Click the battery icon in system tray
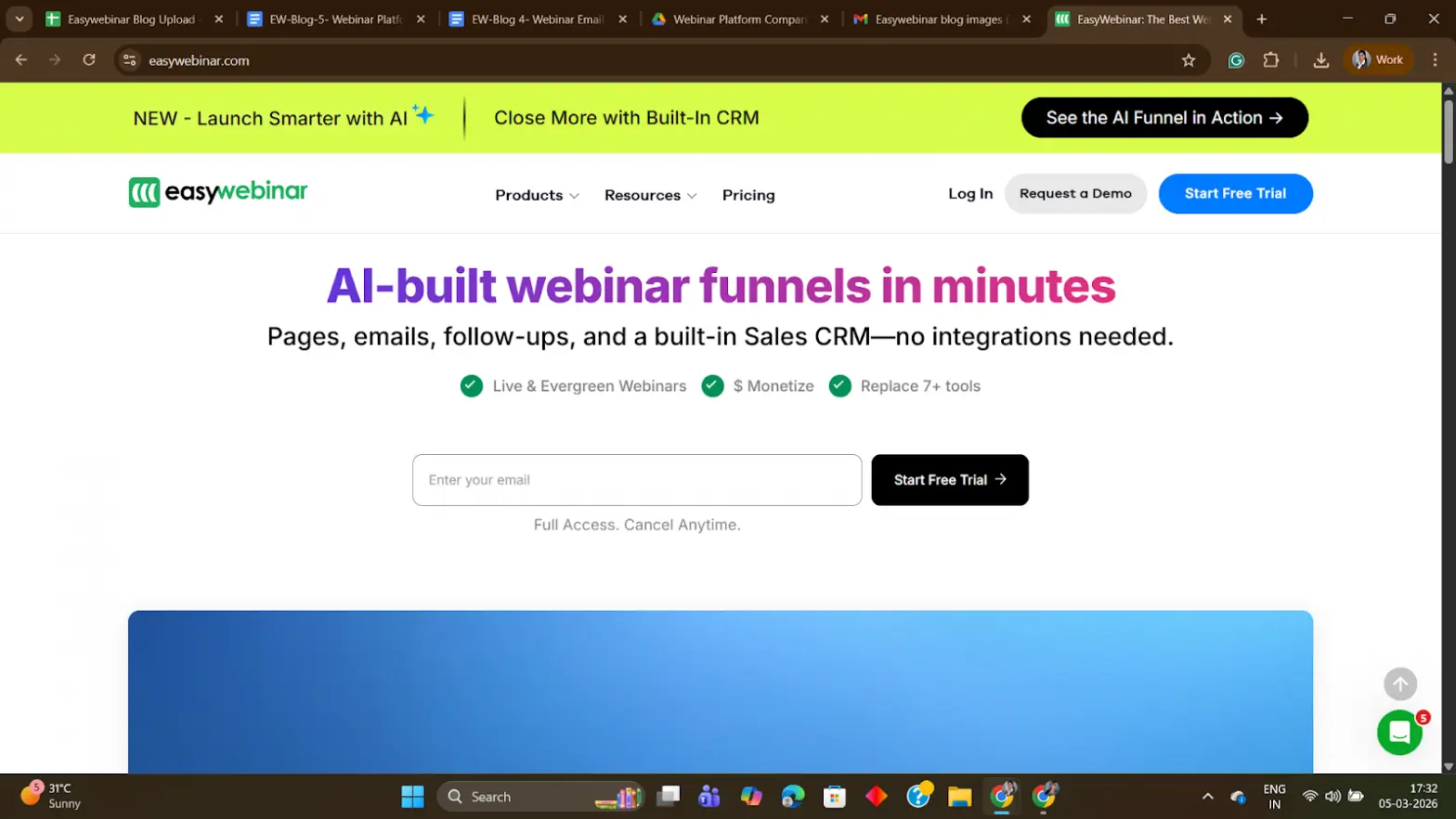The image size is (1456, 819). click(1356, 797)
